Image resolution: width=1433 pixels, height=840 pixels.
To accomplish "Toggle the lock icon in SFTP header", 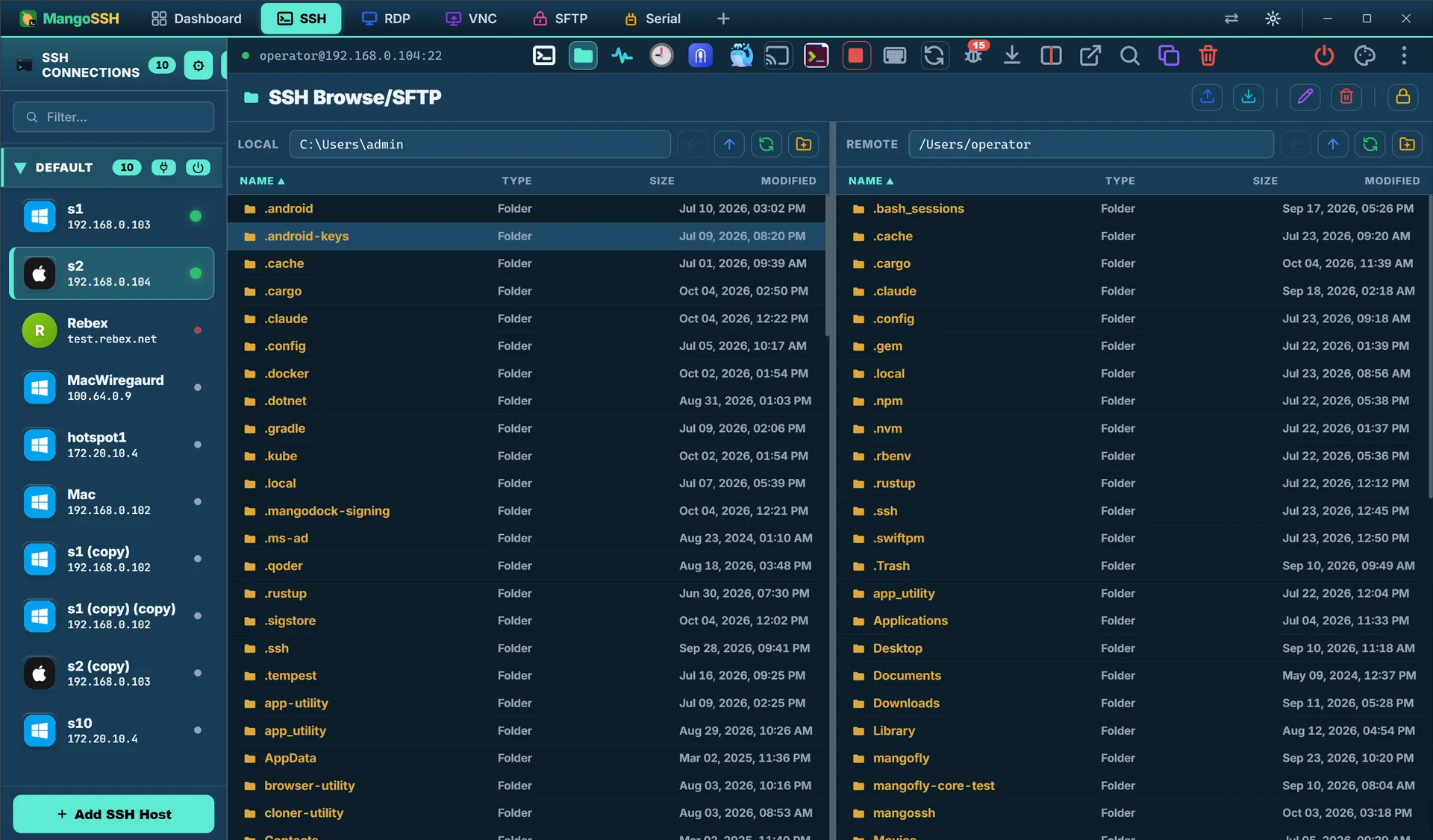I will pos(1403,97).
